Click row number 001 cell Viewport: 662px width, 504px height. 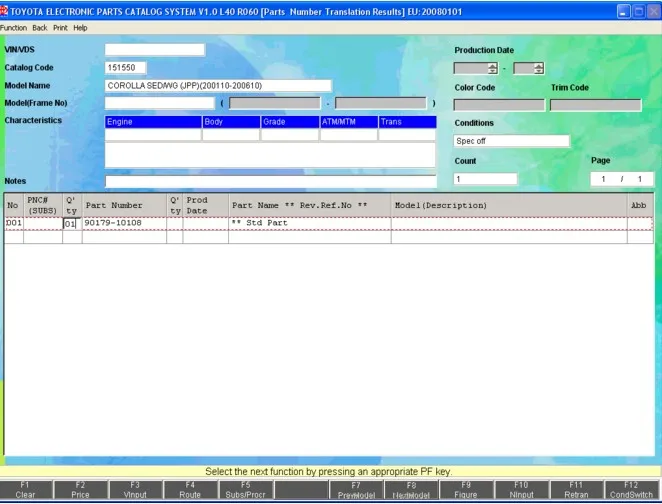[x=14, y=223]
